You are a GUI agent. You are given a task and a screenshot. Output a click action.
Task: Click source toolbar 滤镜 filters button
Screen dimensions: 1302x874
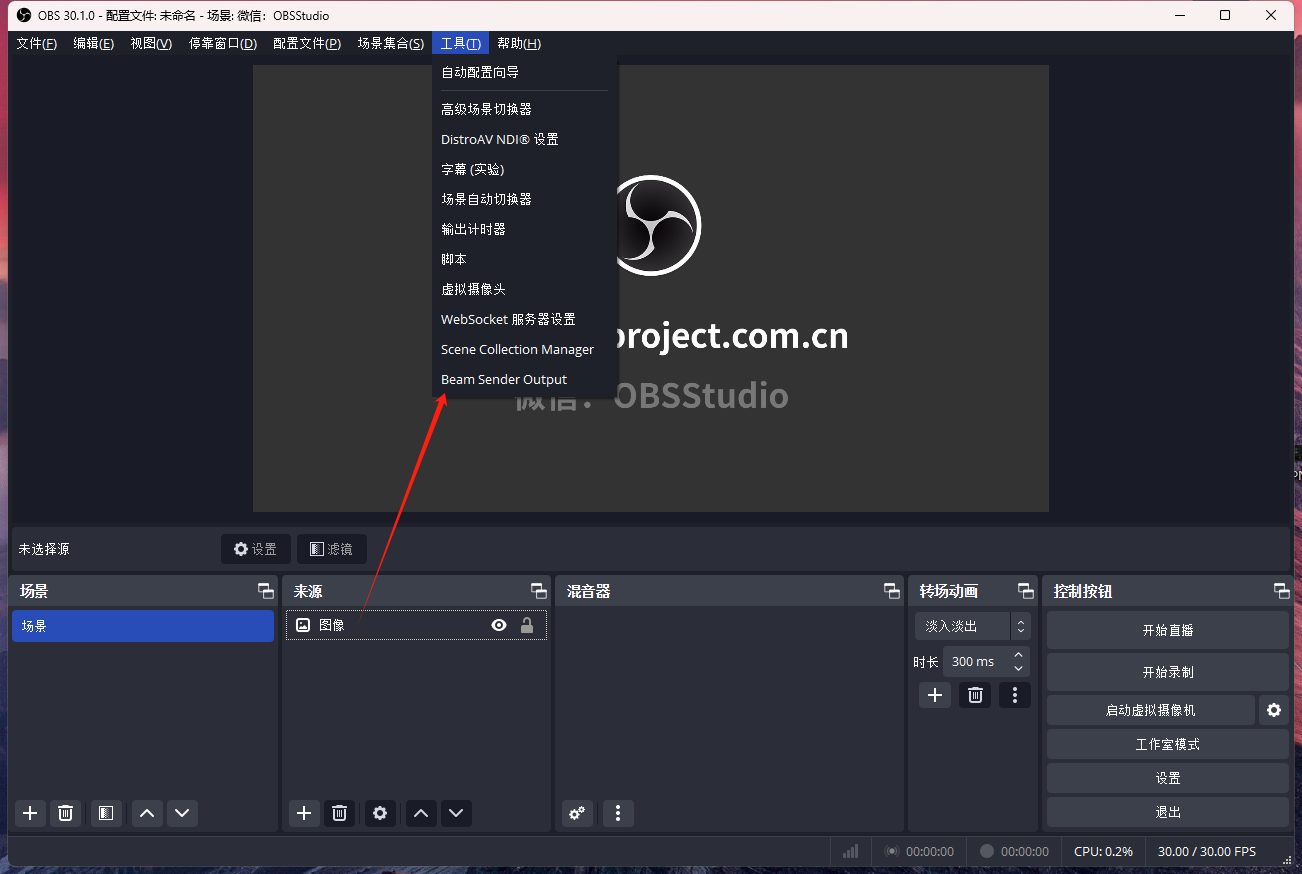click(332, 549)
